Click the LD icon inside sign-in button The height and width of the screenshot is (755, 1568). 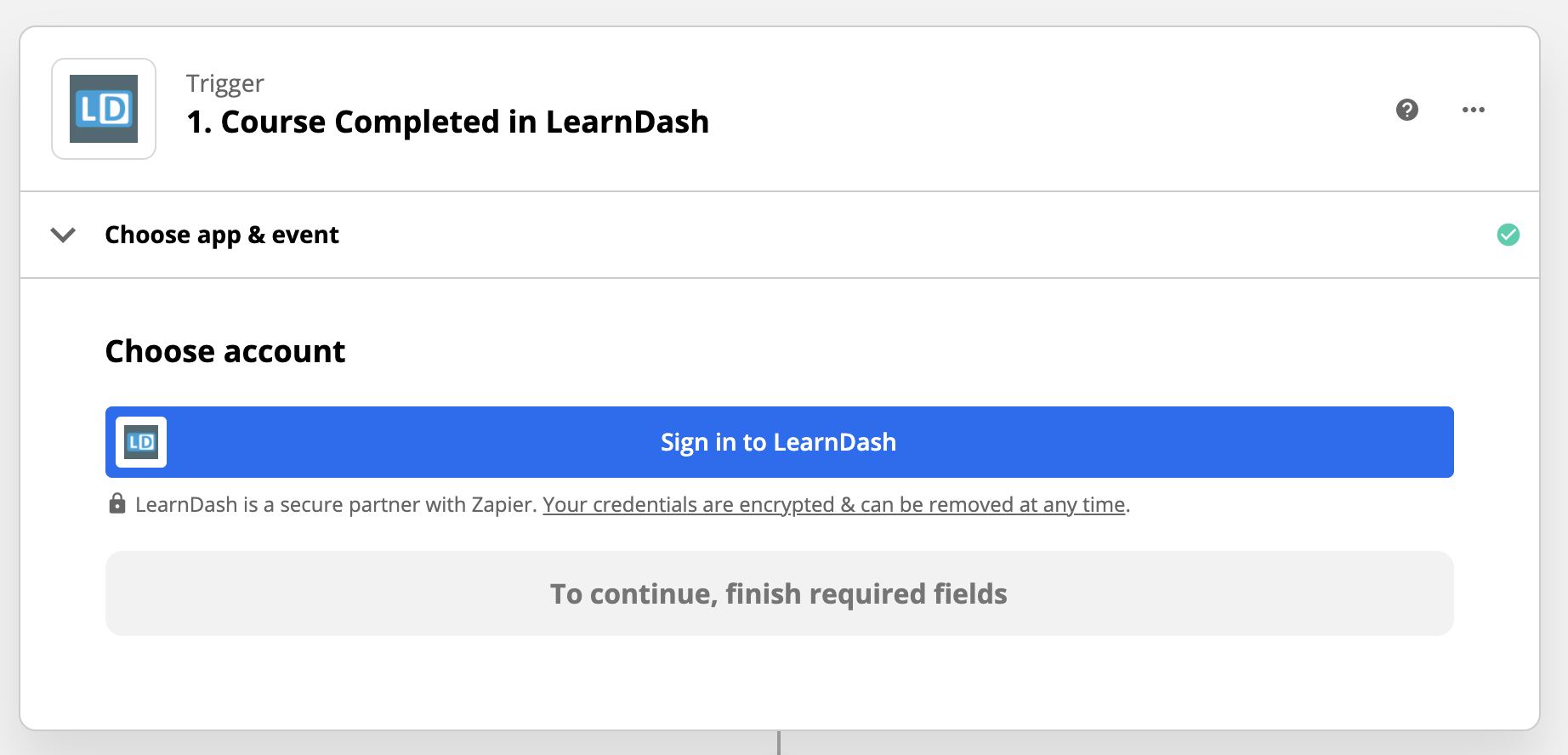[x=141, y=442]
